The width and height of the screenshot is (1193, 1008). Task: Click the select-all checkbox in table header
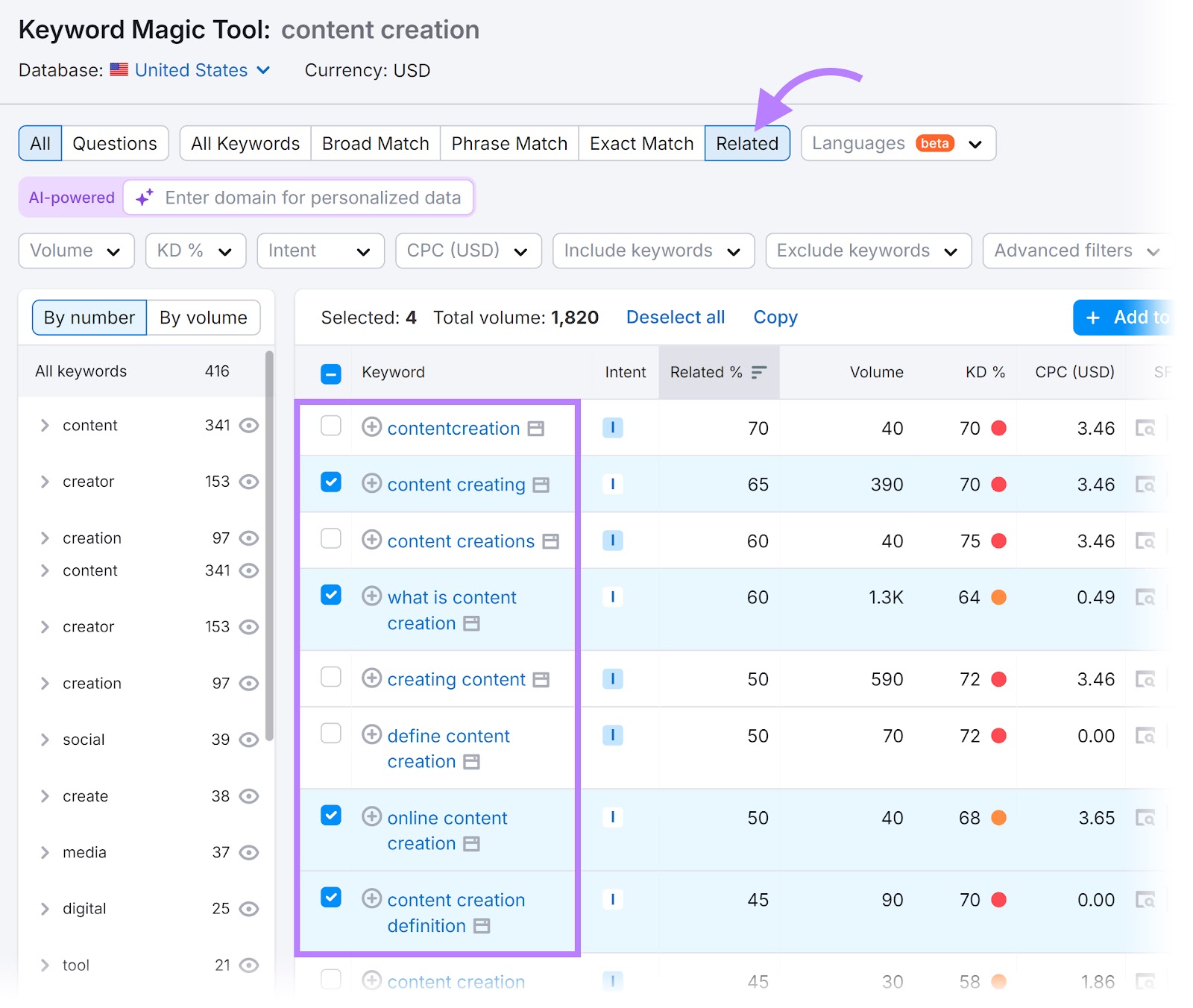pos(330,373)
